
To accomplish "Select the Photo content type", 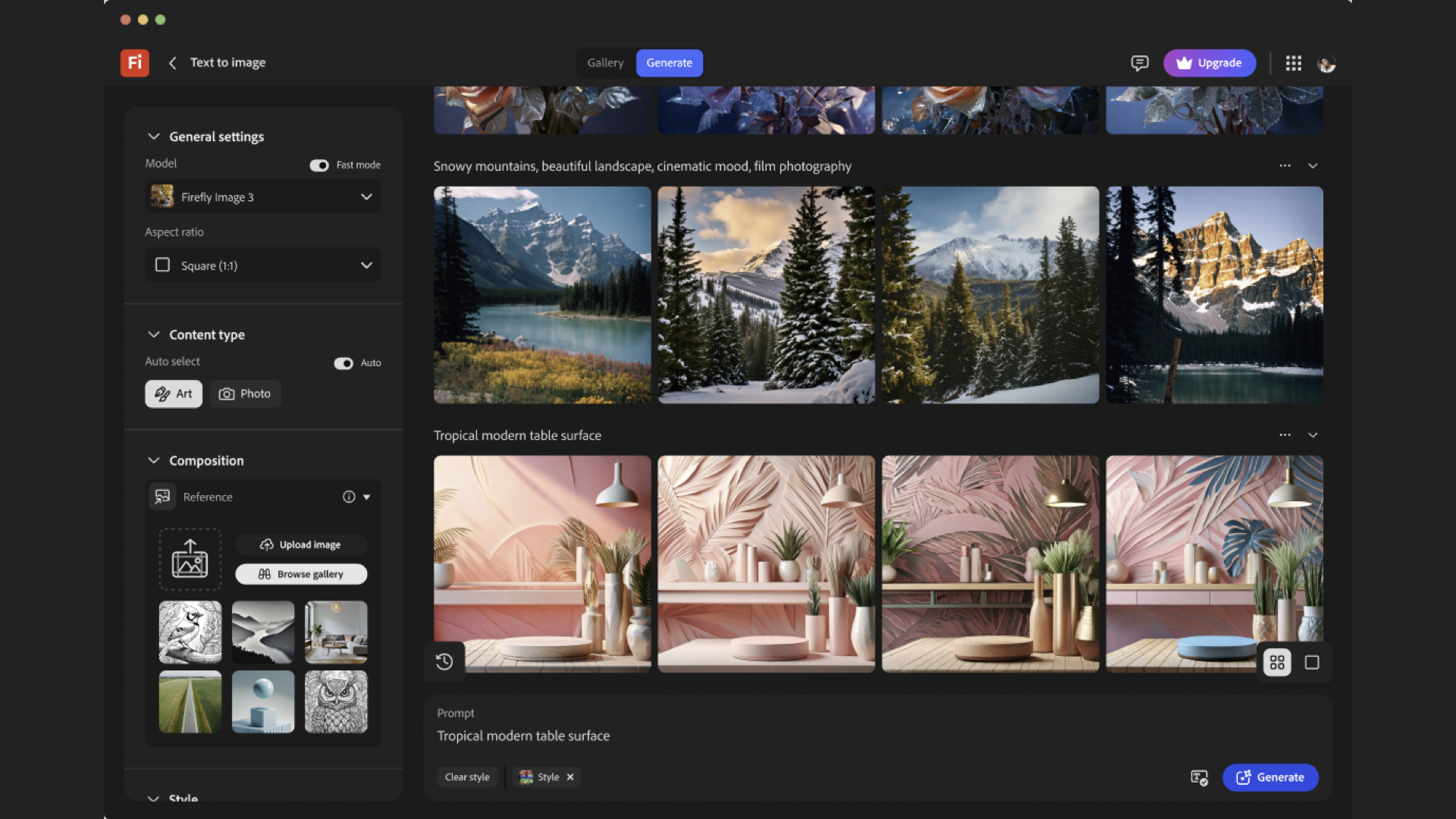I will coord(245,394).
